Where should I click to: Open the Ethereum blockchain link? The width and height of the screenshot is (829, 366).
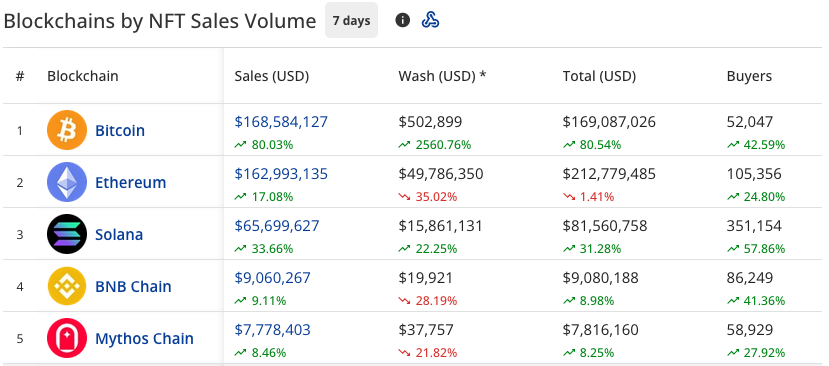pyautogui.click(x=131, y=182)
